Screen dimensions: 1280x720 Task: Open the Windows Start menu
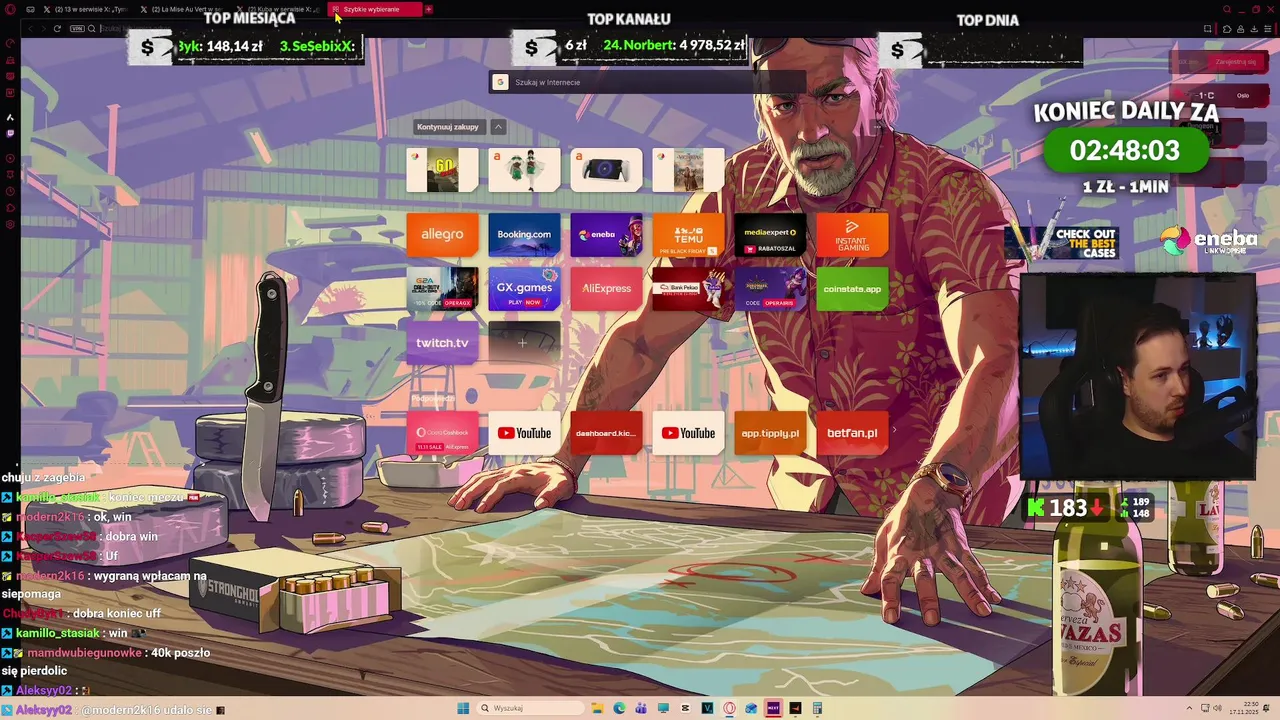point(463,708)
